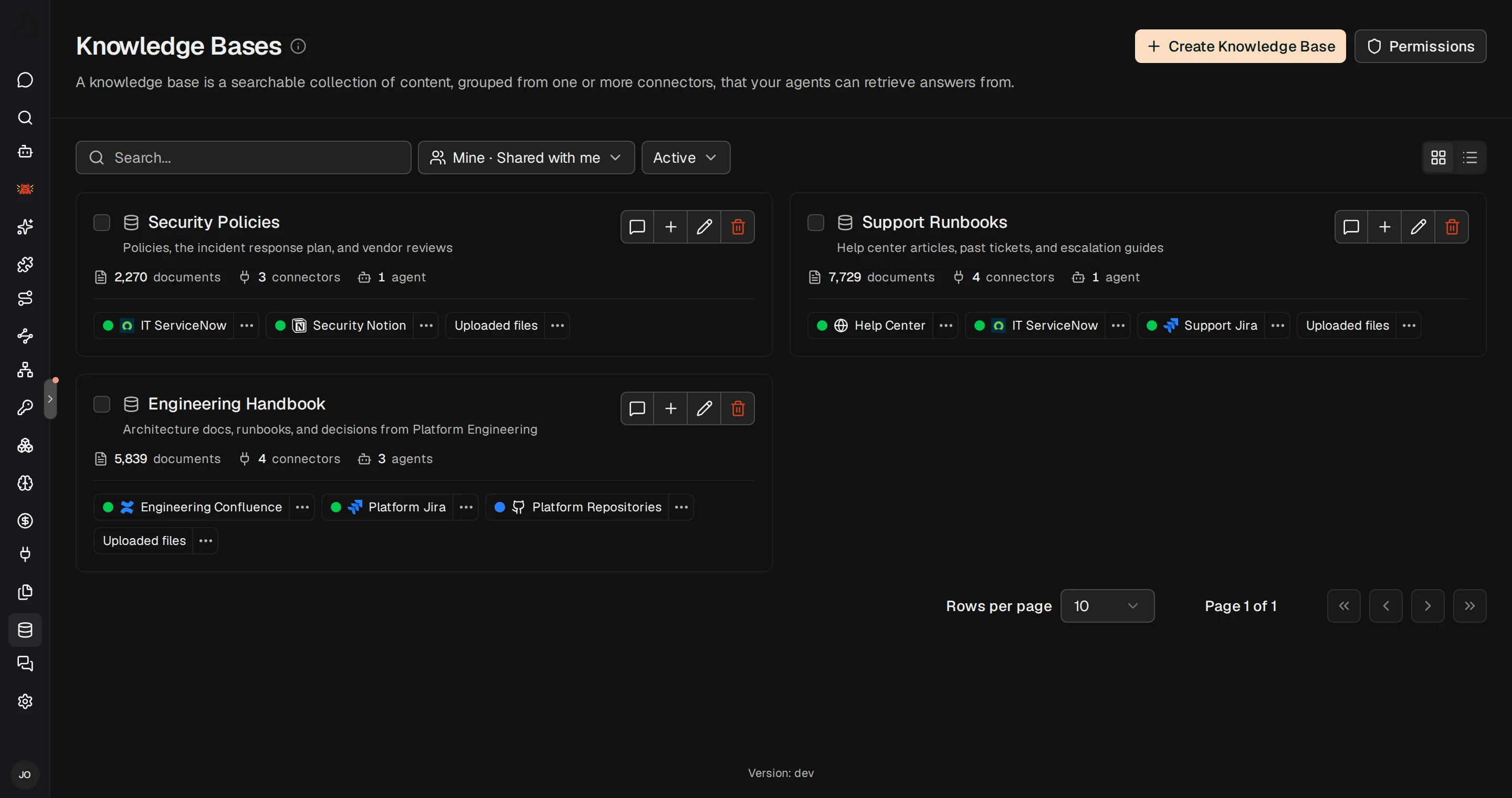Open the chat bubble icon in sidebar
Screen dimensions: 1512x798
click(25, 80)
